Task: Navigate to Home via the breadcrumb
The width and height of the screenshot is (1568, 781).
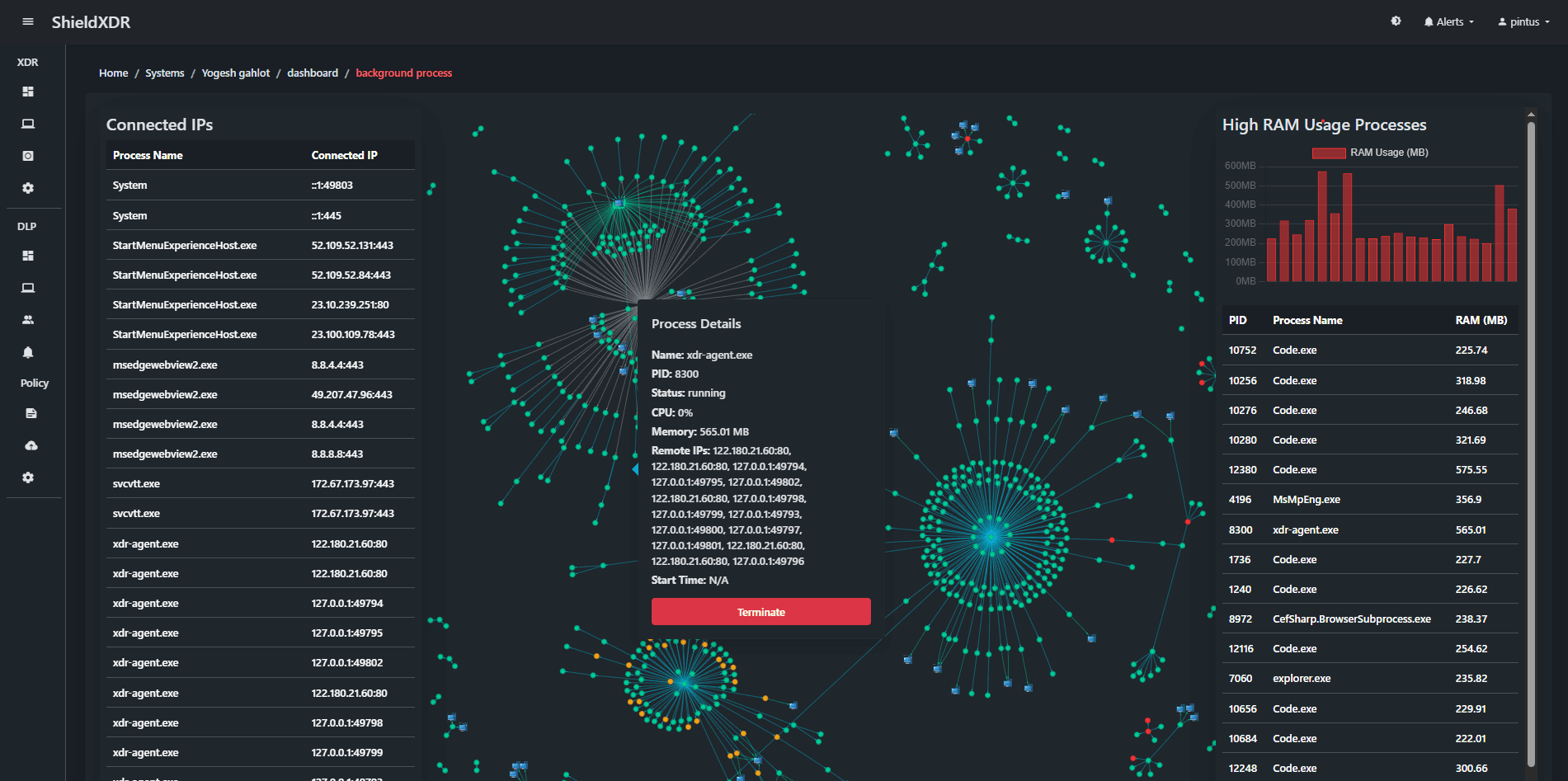Action: (113, 73)
